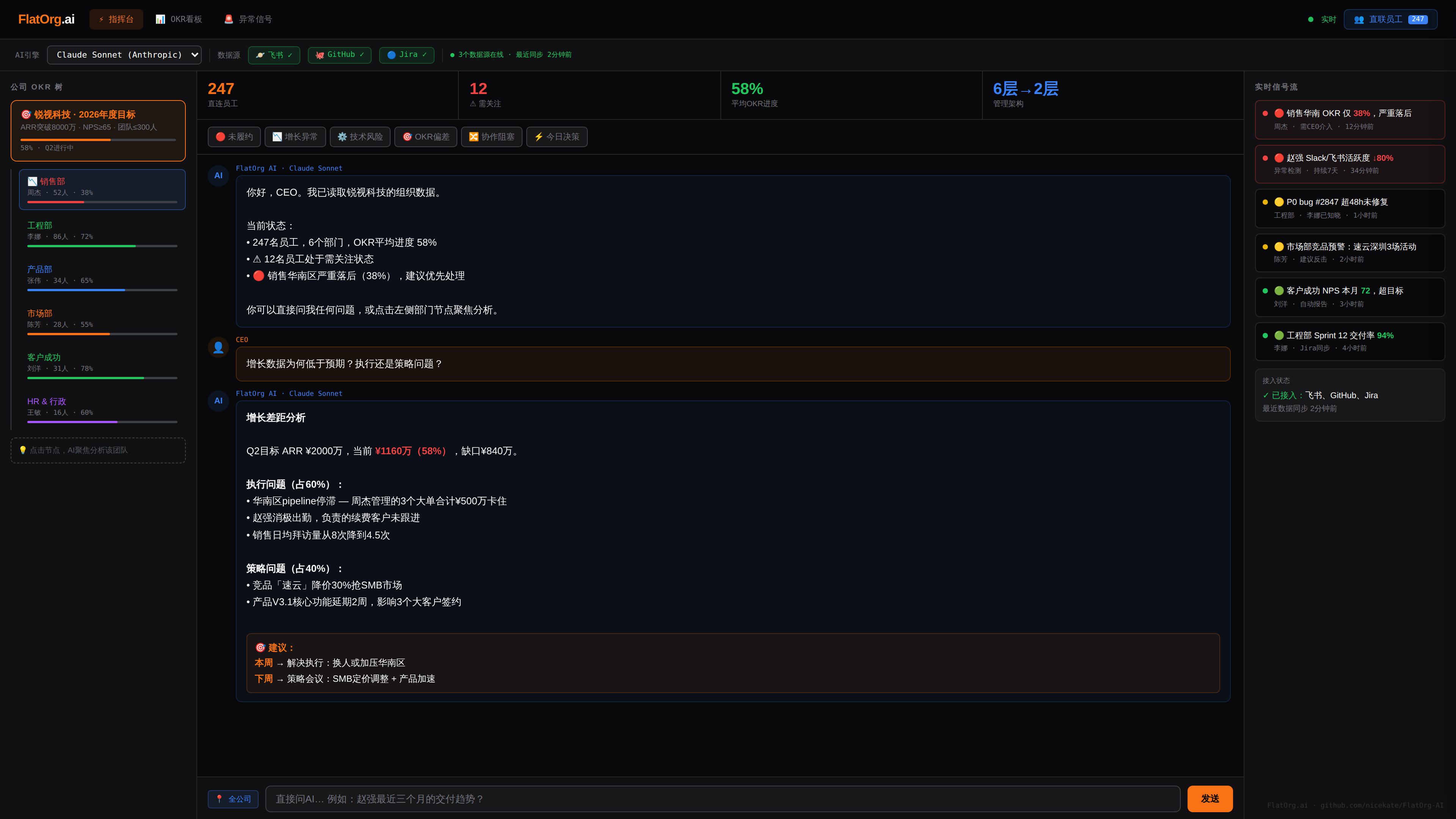The image size is (1456, 819).
Task: Select the 指挥台 navigation icon
Action: tap(102, 19)
